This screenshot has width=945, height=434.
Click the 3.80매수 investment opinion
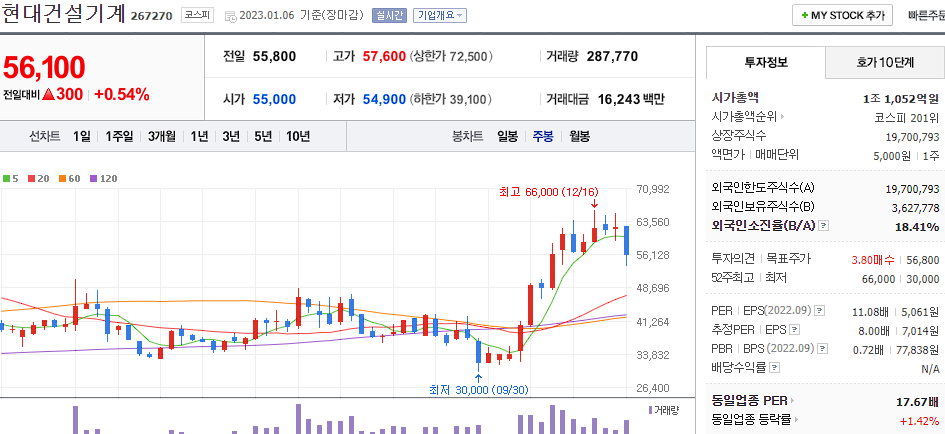click(x=873, y=260)
